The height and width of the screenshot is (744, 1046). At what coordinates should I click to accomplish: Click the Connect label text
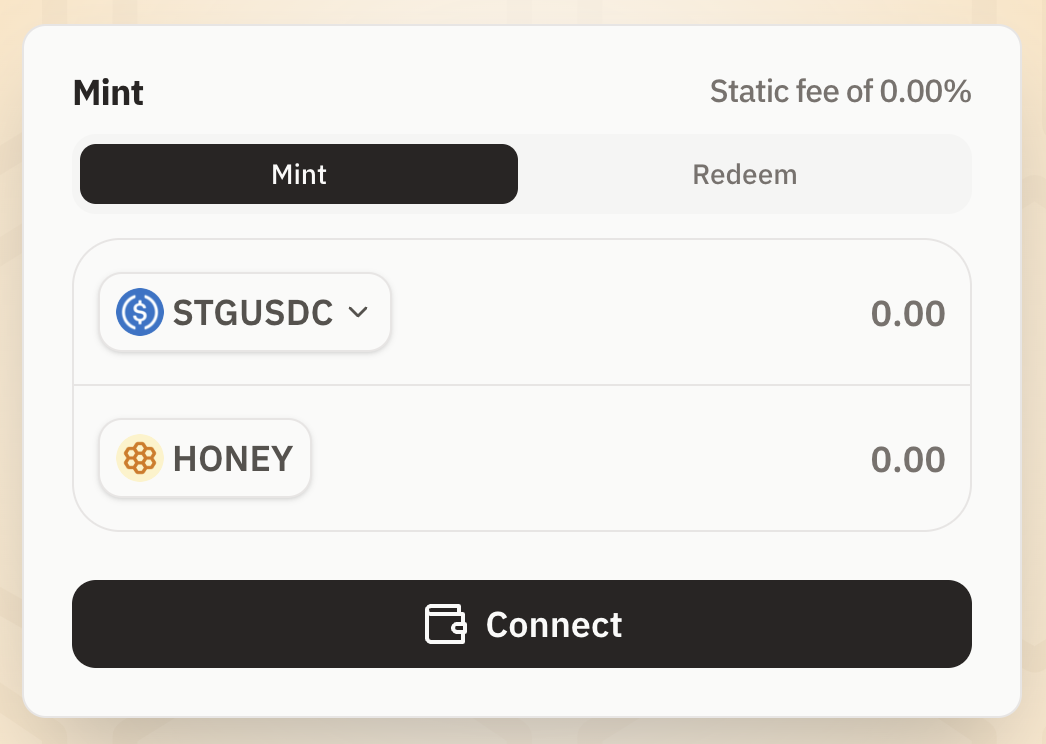tap(554, 624)
